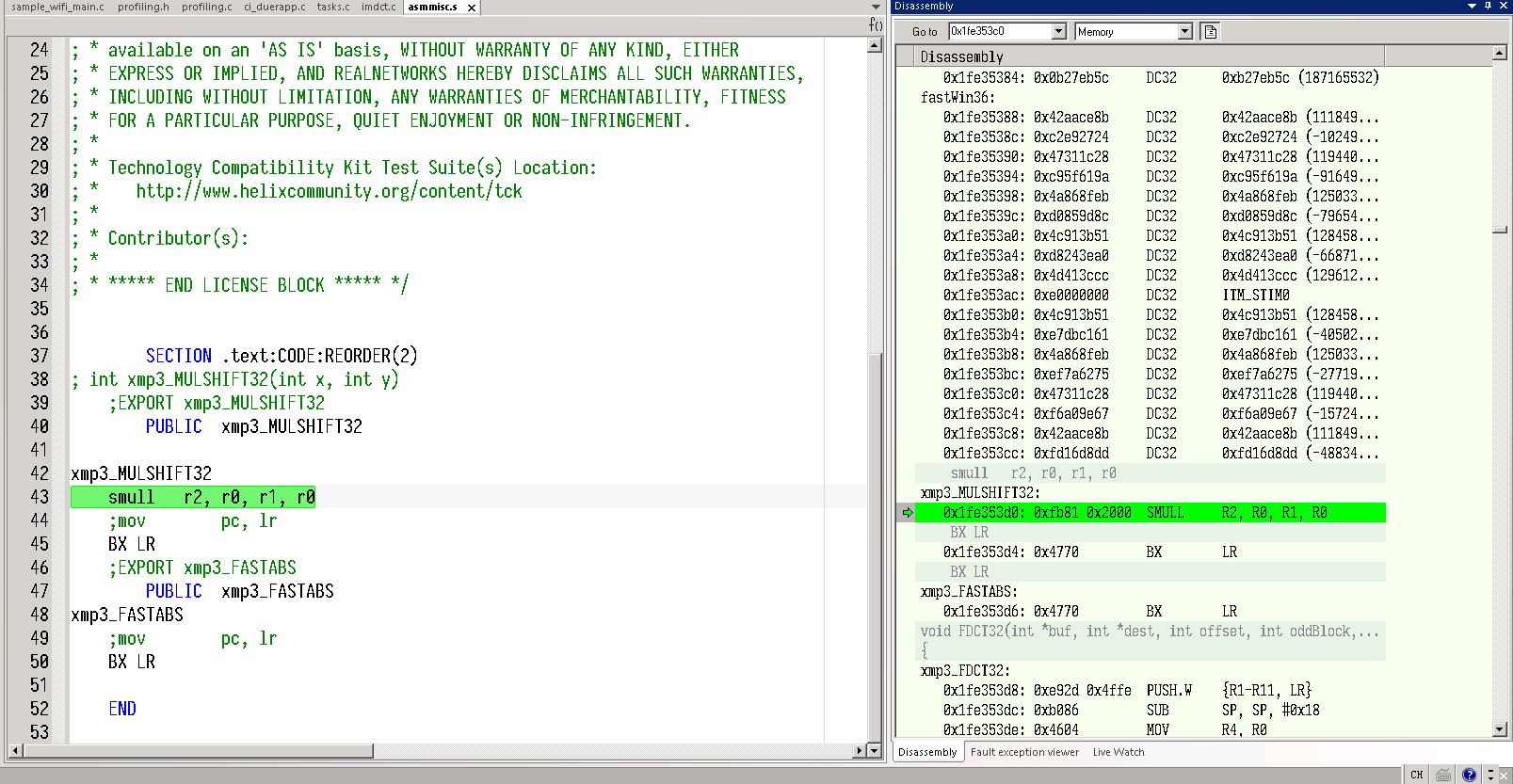Click the editor horizontal scrollbar left arrow
The height and width of the screenshot is (784, 1513).
click(15, 751)
